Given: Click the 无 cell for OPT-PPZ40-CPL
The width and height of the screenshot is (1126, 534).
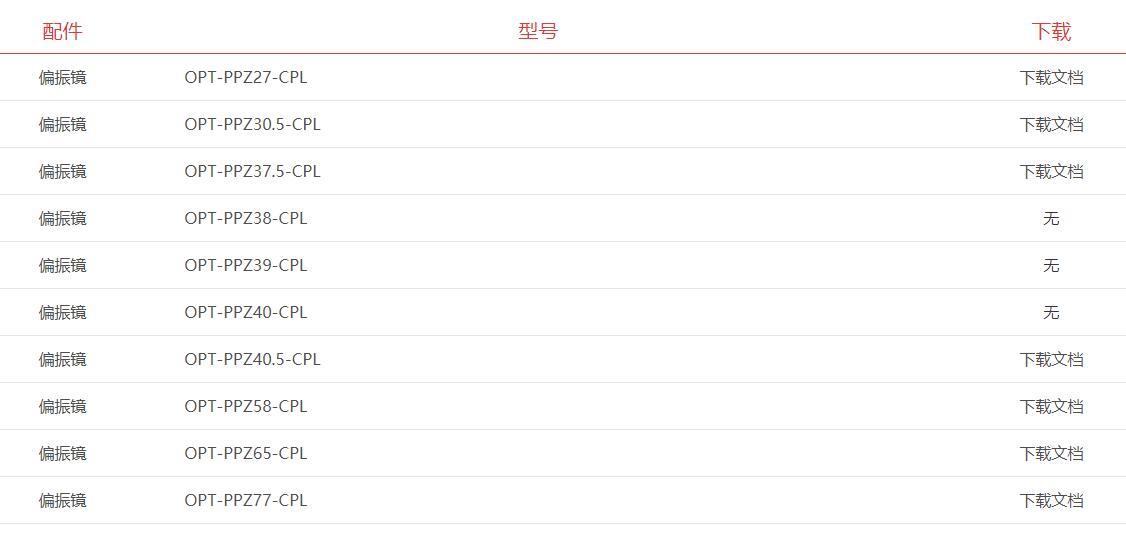Looking at the screenshot, I should pos(1051,313).
